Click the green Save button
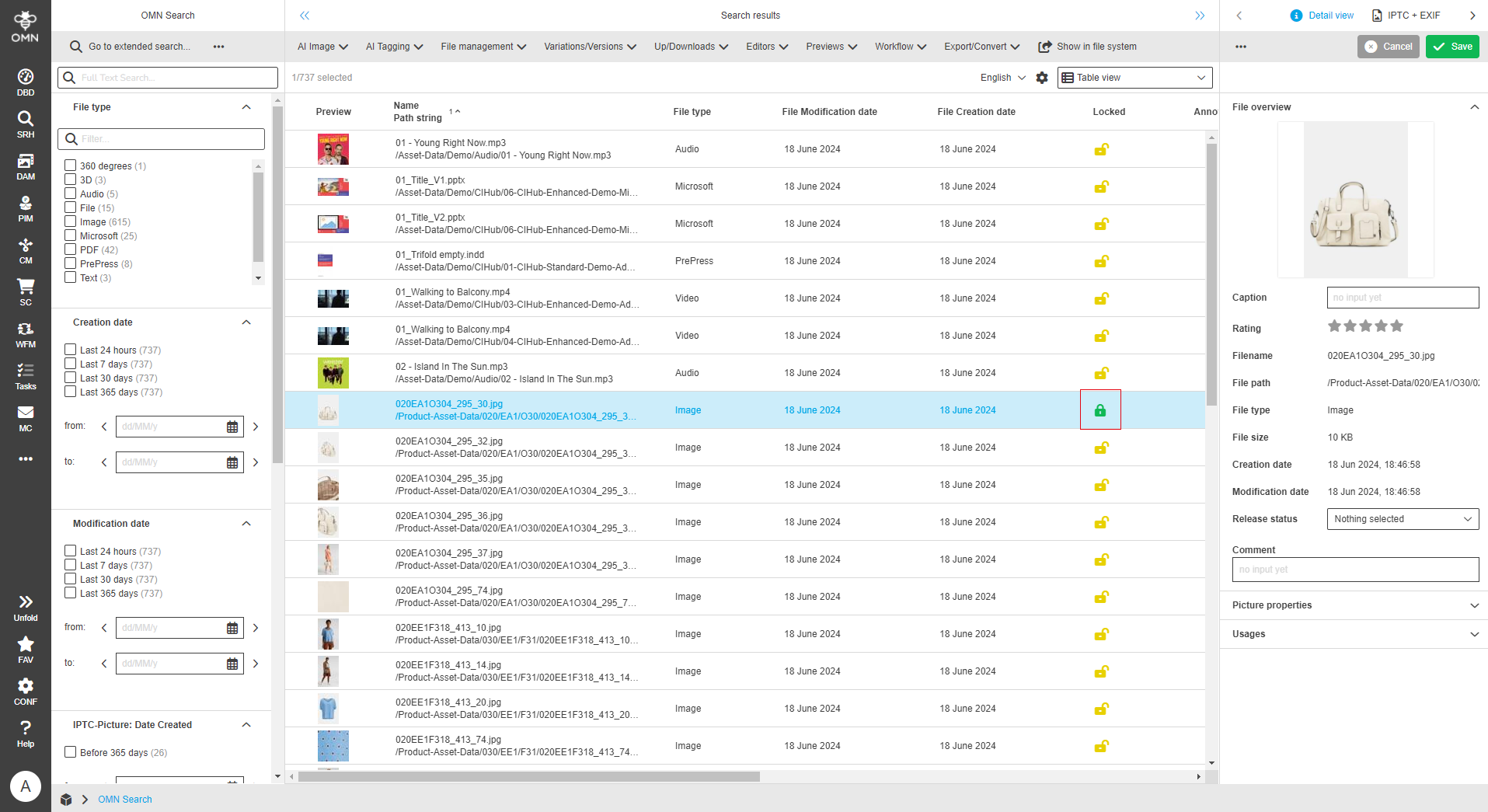The height and width of the screenshot is (812, 1488). pos(1452,47)
